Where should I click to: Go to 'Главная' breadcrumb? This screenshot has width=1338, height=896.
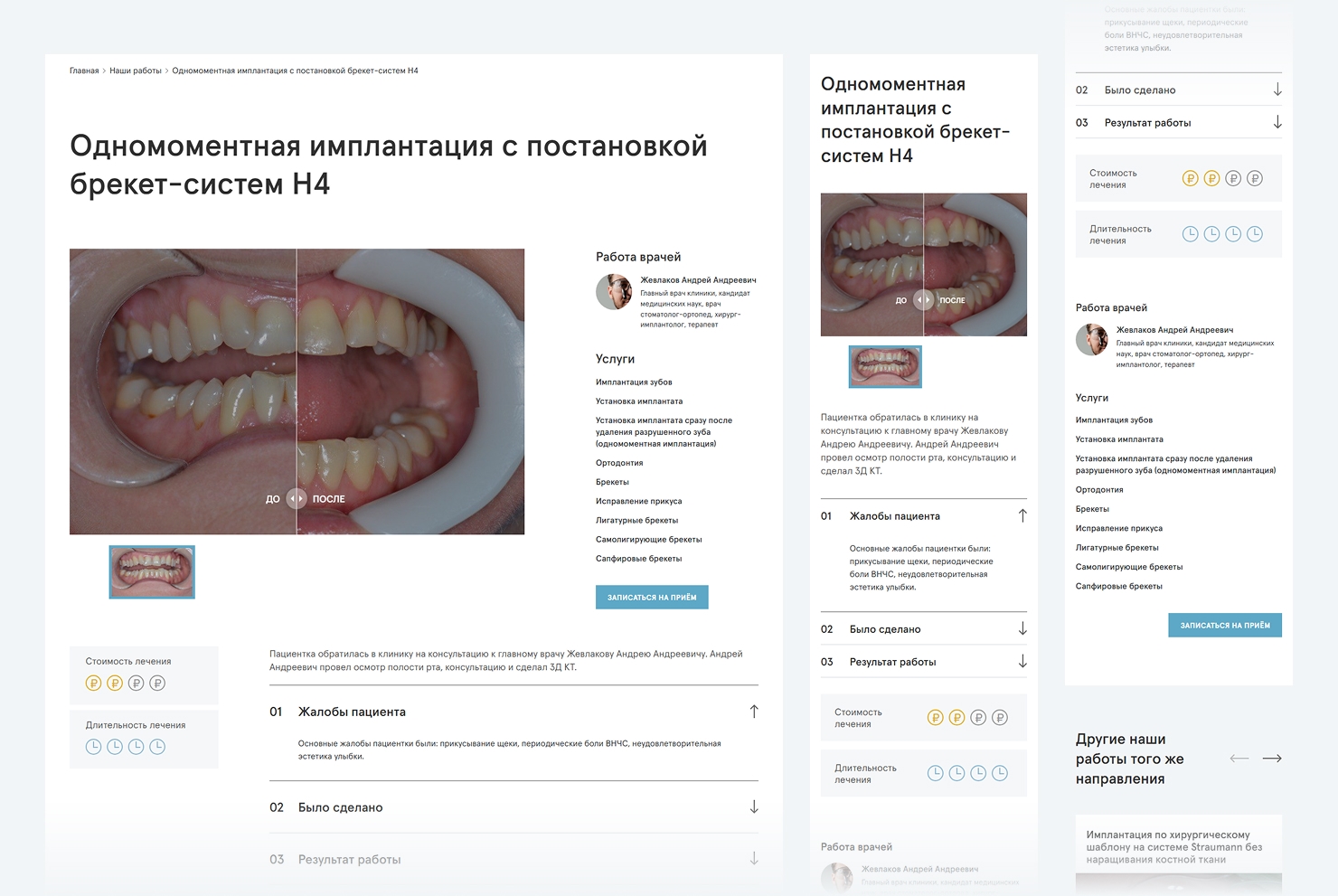pos(84,71)
